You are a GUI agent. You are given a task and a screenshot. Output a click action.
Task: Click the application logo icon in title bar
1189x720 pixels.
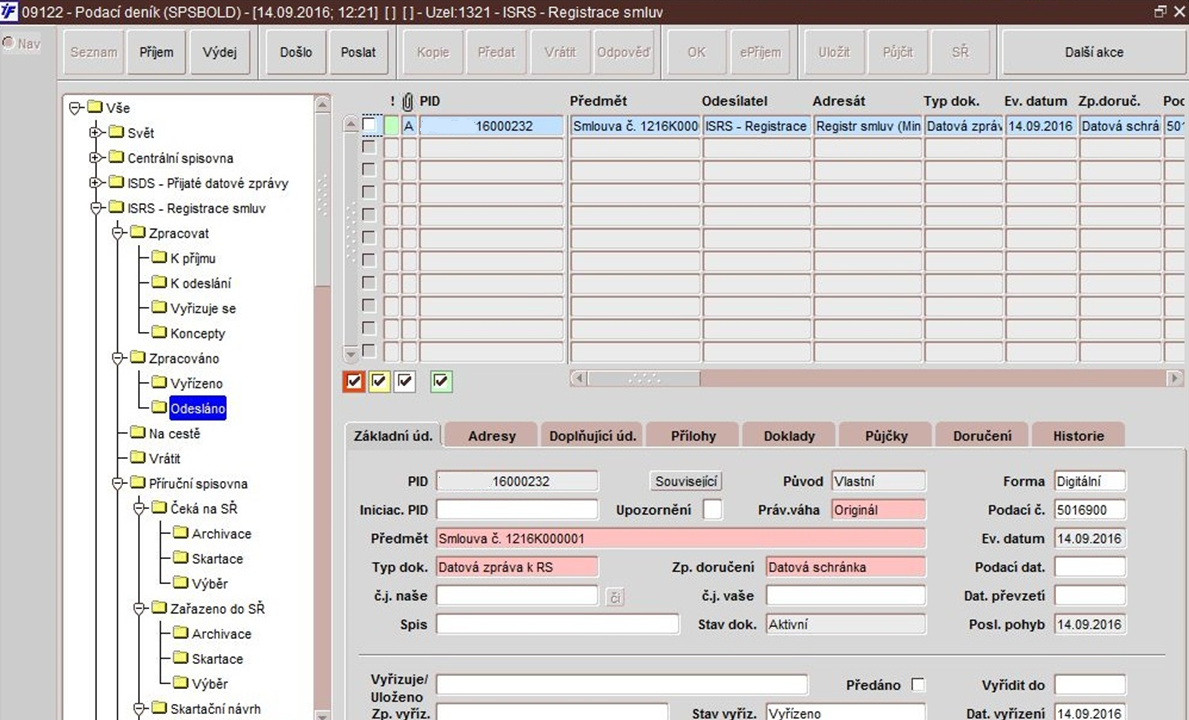[x=9, y=11]
